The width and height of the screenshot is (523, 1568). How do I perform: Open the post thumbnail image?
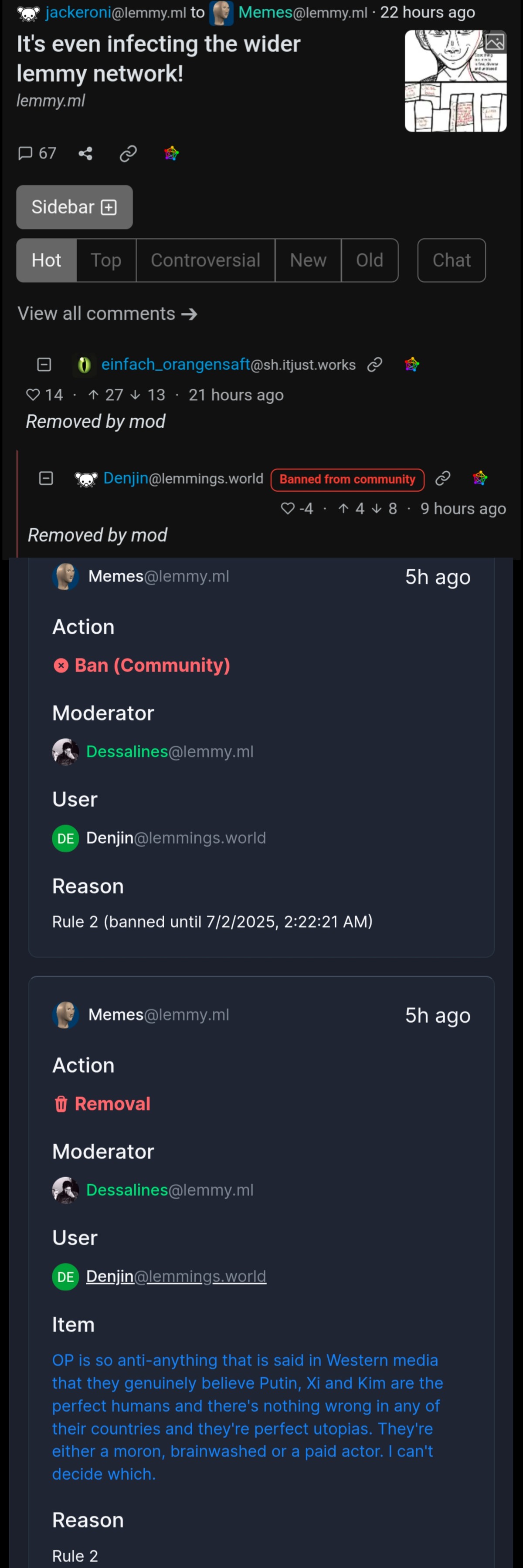(455, 81)
